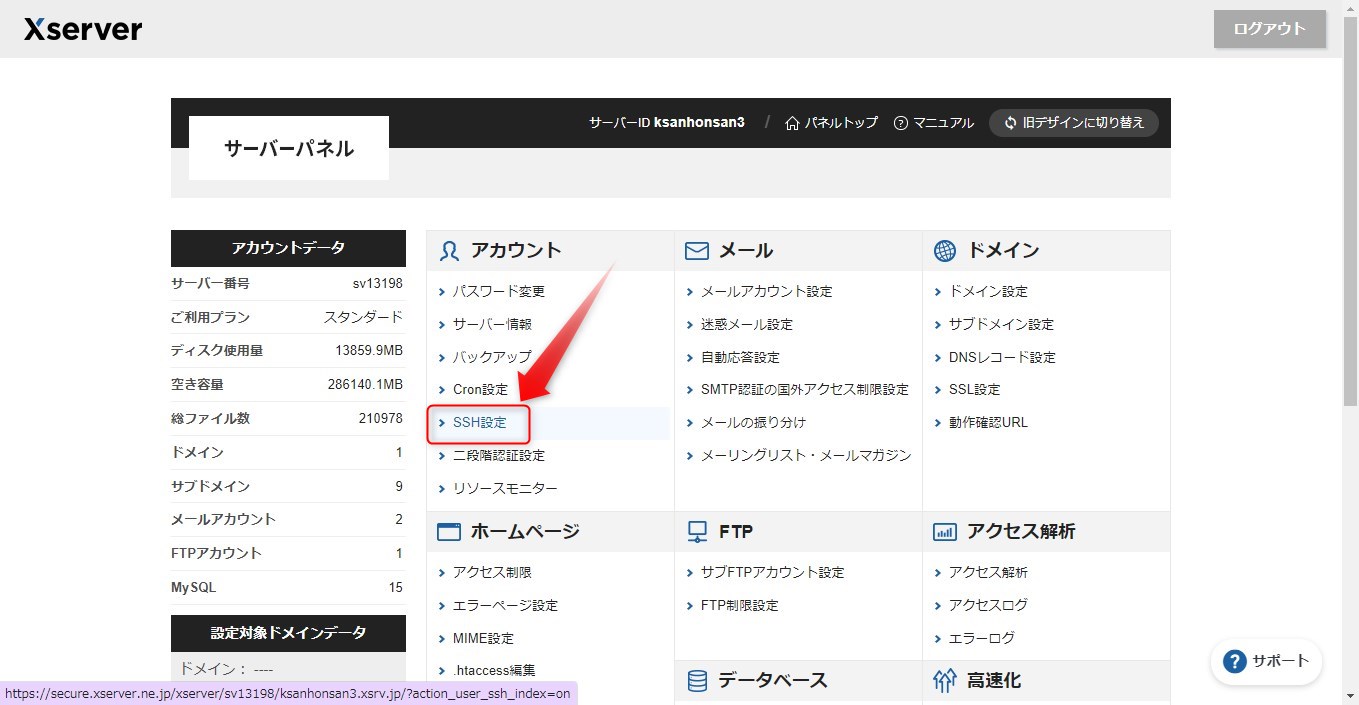
Task: Click the データベース stack icon
Action: coord(698,680)
